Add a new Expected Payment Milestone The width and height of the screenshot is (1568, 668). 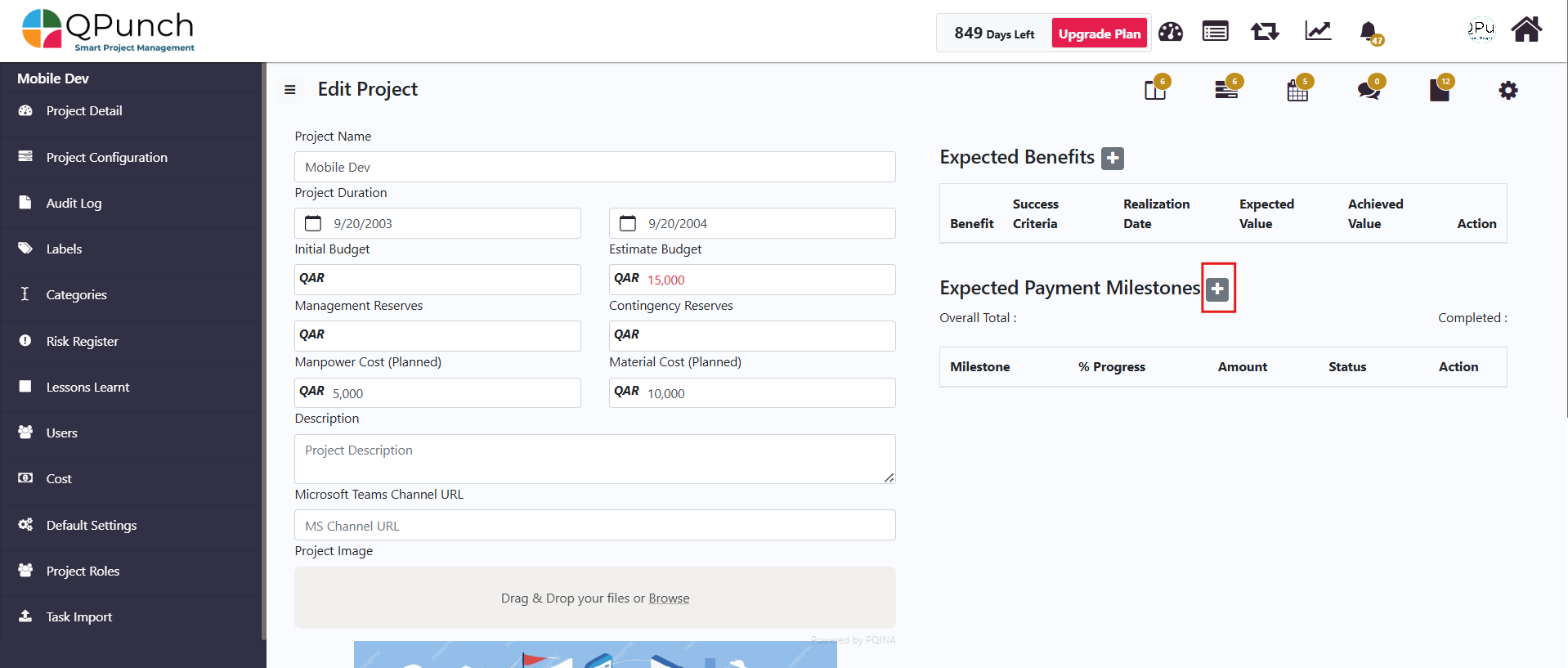(1217, 289)
